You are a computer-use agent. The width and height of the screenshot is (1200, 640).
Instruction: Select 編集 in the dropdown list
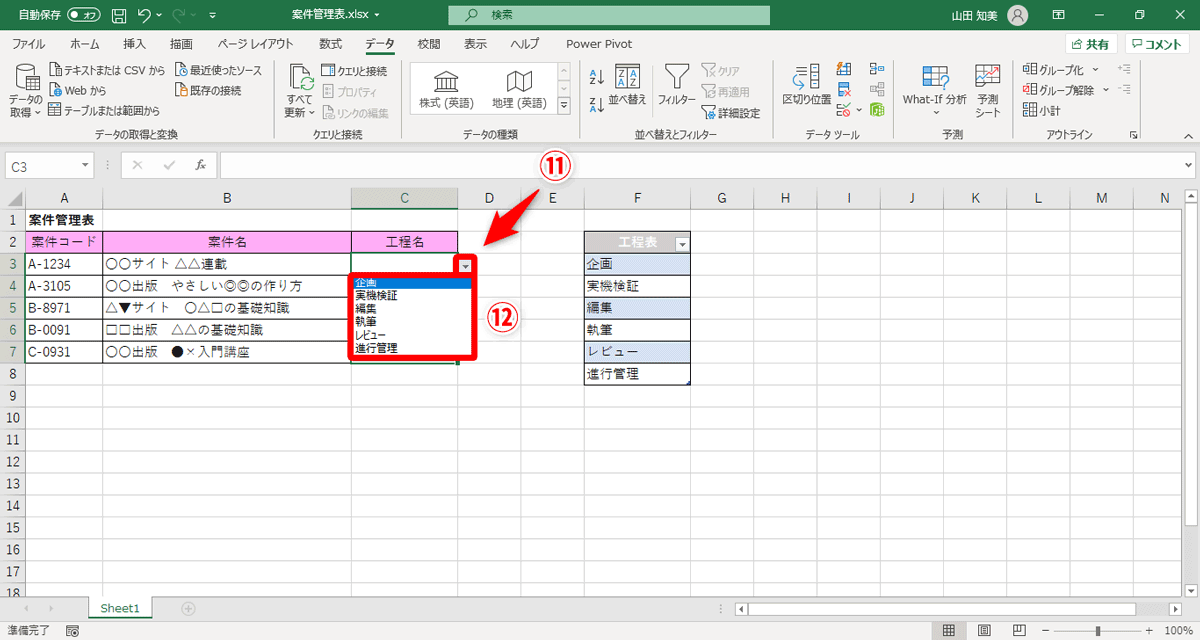[412, 309]
